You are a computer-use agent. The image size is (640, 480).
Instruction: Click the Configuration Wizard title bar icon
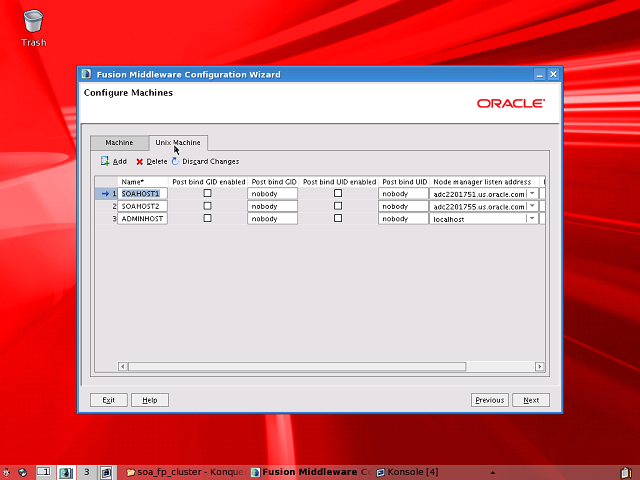[x=86, y=74]
